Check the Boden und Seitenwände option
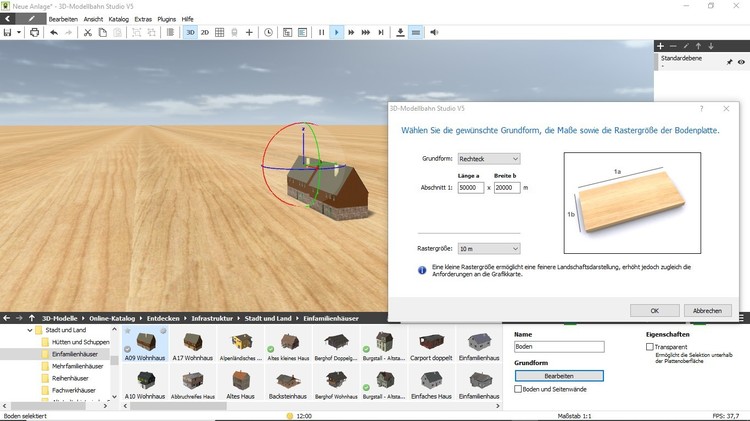Screen dimensions: 750x421 (518, 389)
